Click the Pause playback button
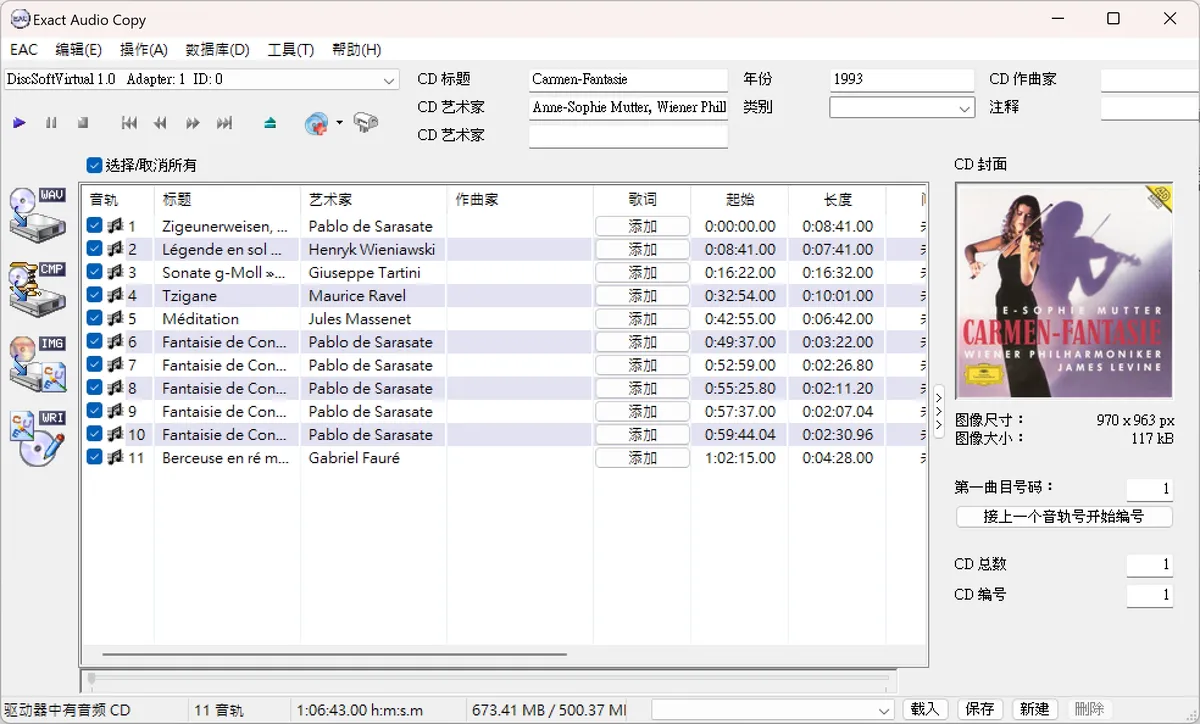Viewport: 1200px width, 724px height. (x=51, y=123)
